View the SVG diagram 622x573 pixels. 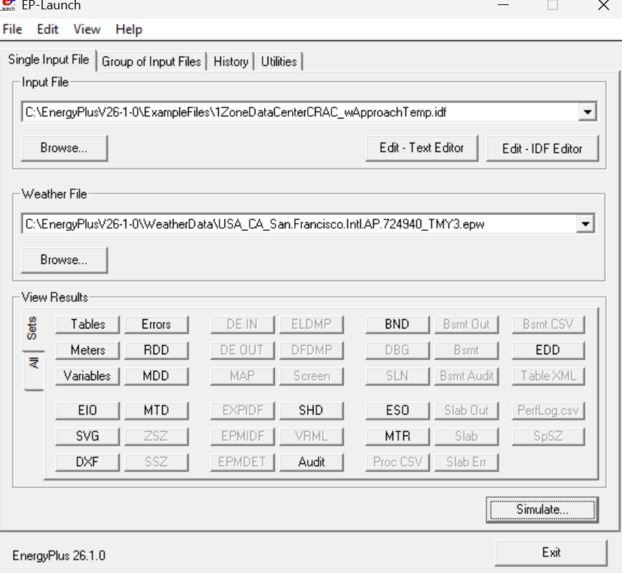point(88,436)
